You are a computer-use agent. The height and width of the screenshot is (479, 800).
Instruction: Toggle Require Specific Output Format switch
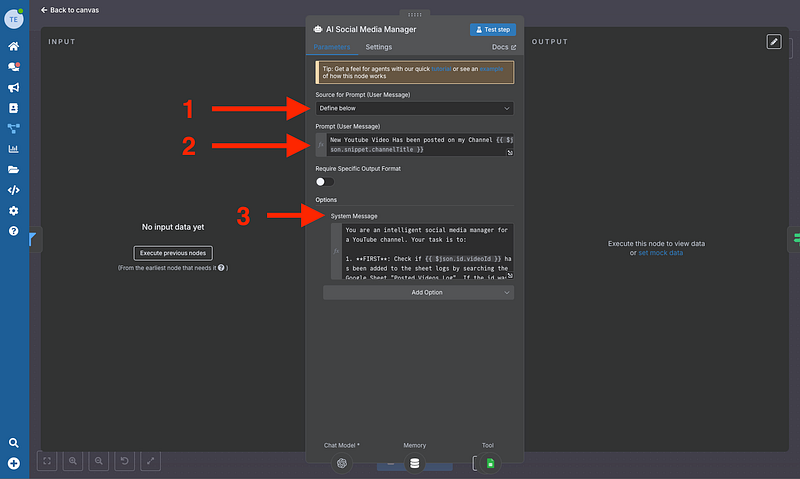324,181
